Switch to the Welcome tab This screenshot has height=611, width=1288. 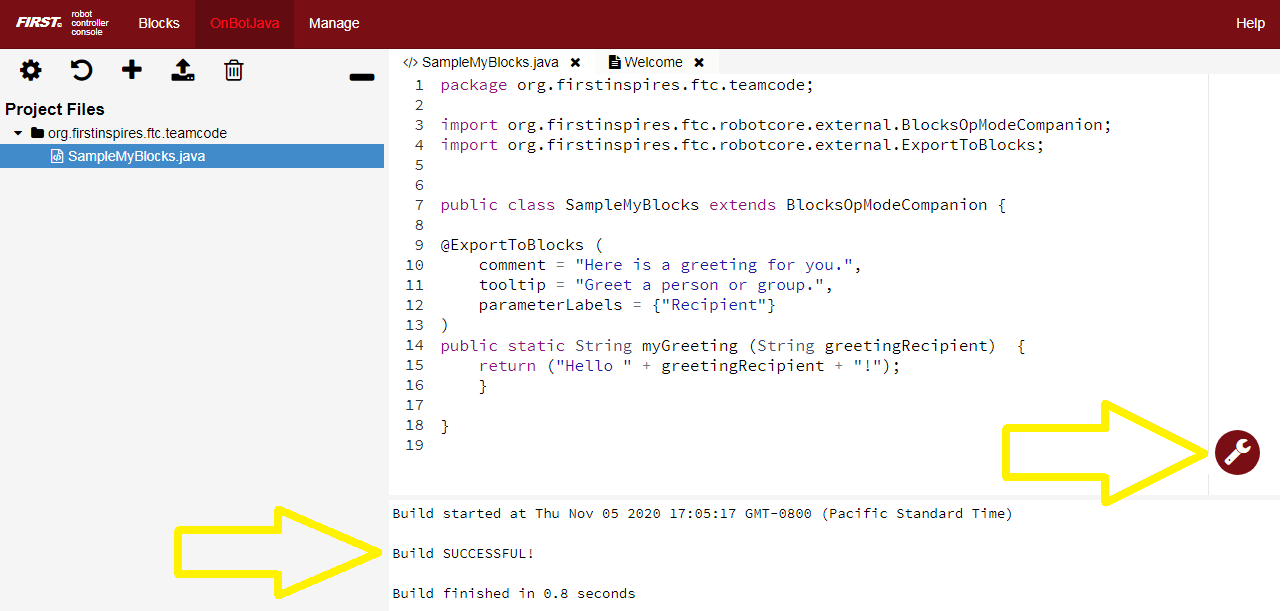point(653,62)
